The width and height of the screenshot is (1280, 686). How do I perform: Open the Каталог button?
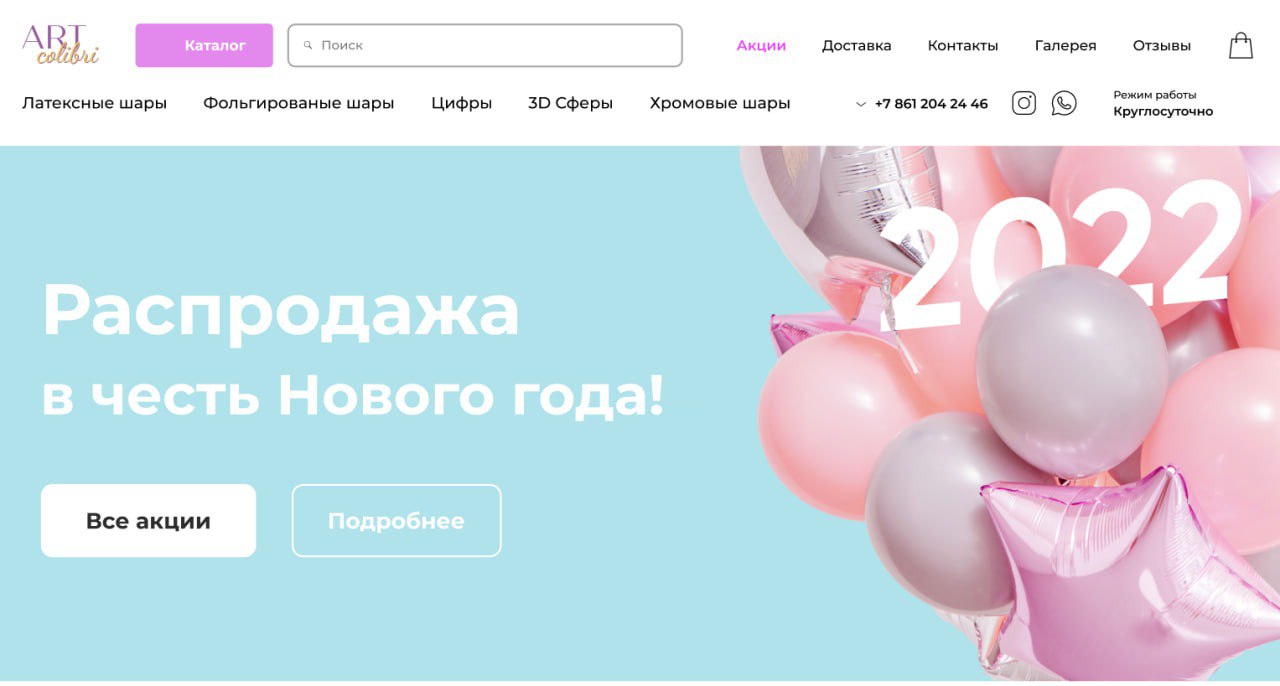tap(204, 45)
